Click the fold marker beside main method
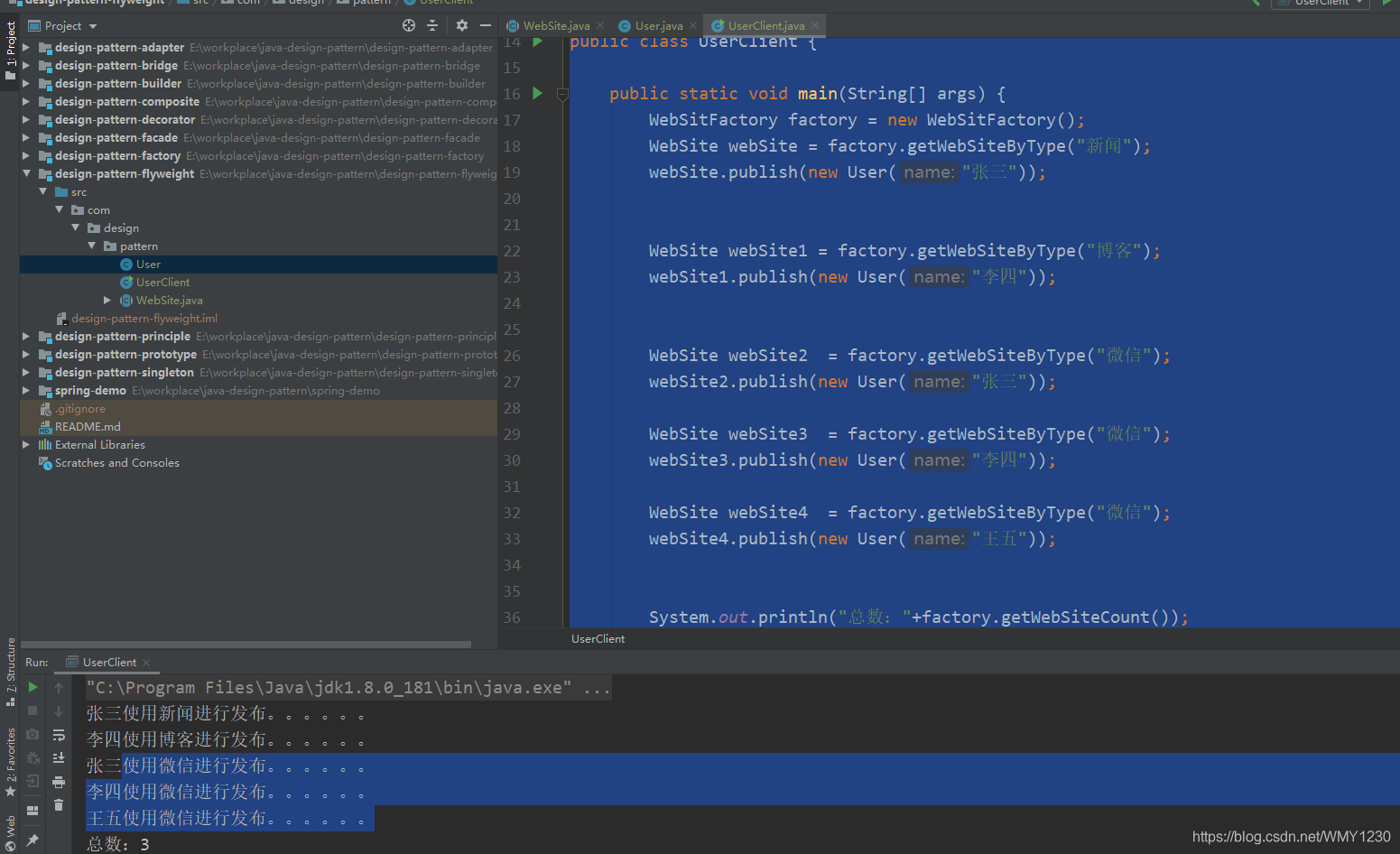Viewport: 1400px width, 854px height. click(x=562, y=94)
